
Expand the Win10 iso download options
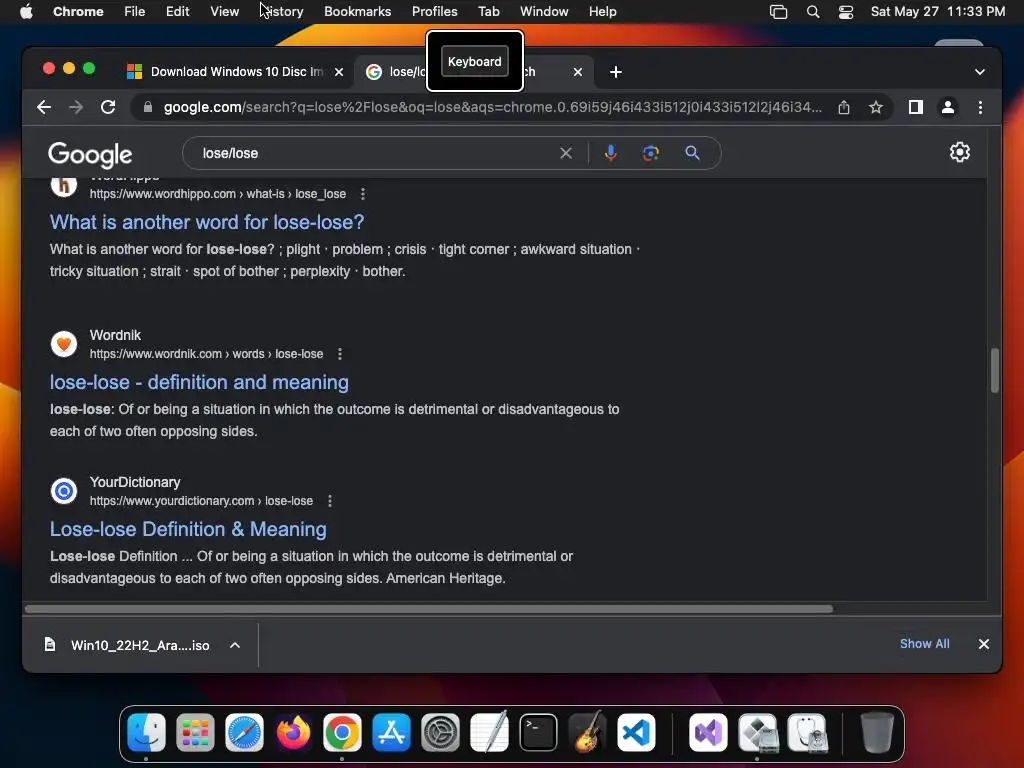(x=234, y=645)
